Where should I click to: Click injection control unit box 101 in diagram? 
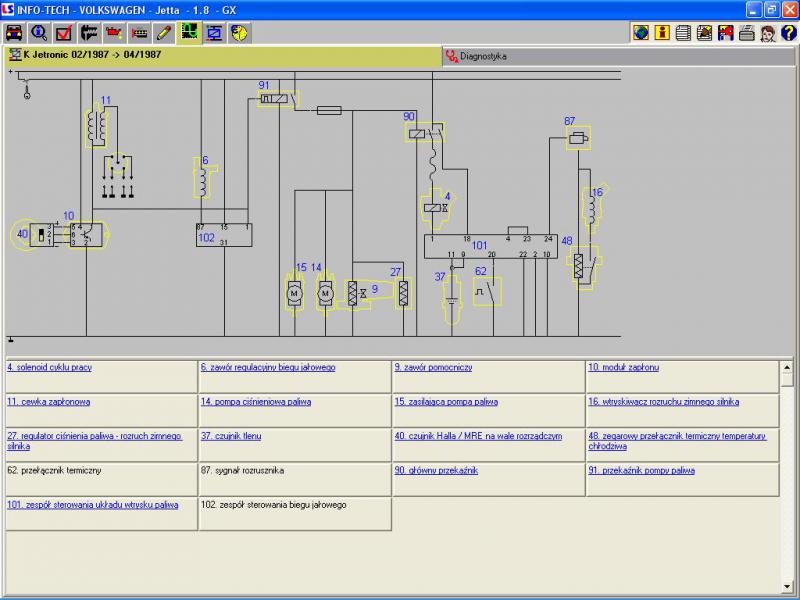pyautogui.click(x=491, y=246)
